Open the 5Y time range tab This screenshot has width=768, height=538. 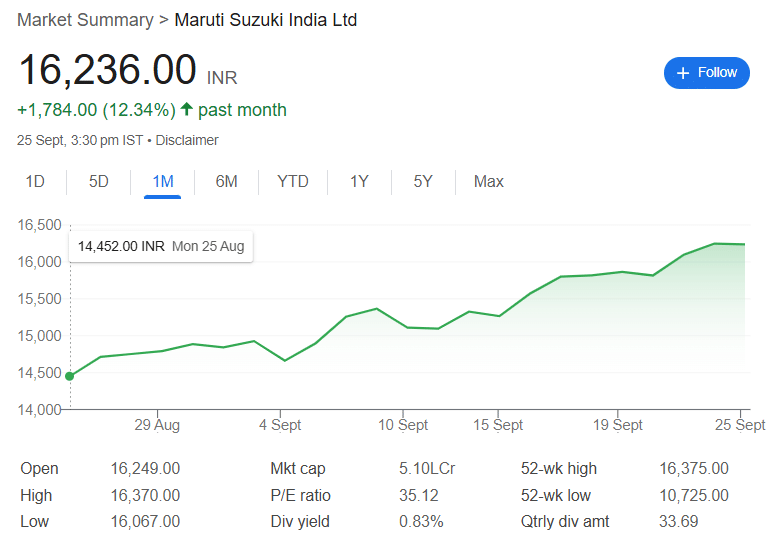tap(423, 182)
